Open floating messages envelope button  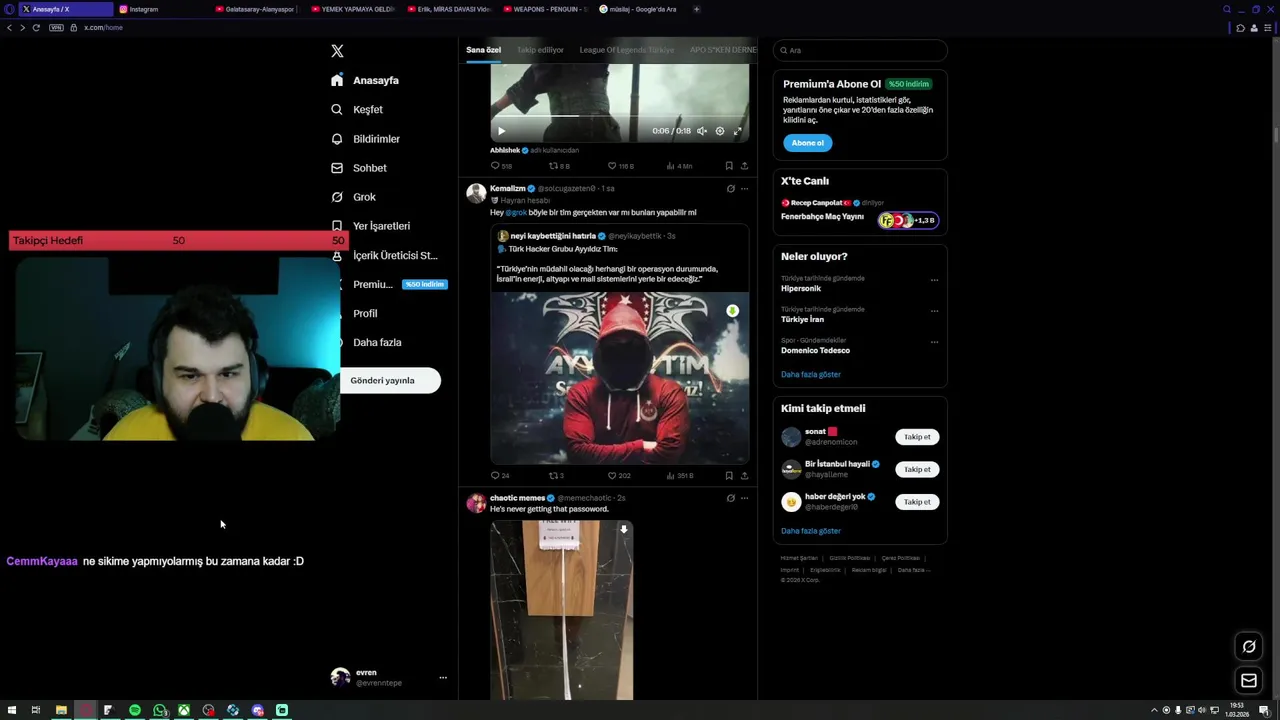(x=1249, y=681)
